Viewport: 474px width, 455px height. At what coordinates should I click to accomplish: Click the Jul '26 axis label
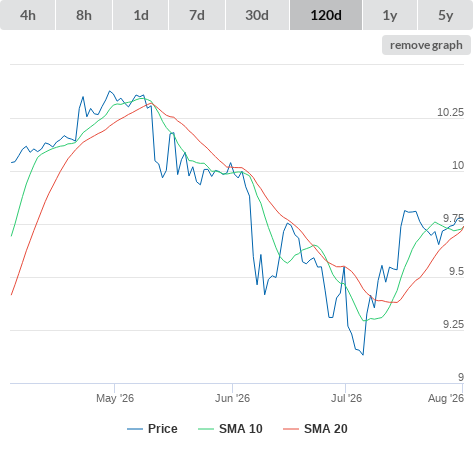346,398
